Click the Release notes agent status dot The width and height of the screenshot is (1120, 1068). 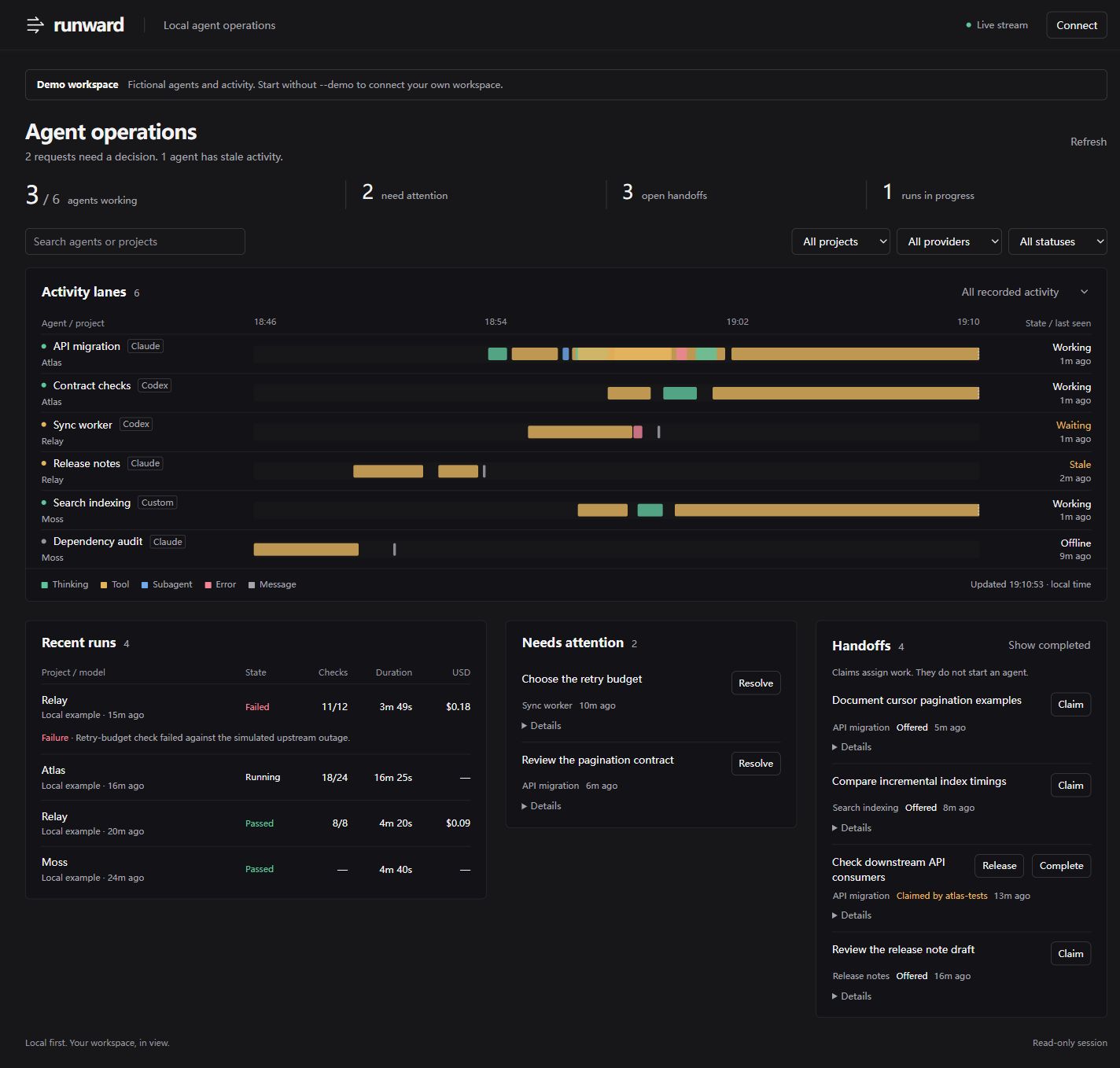[x=44, y=463]
